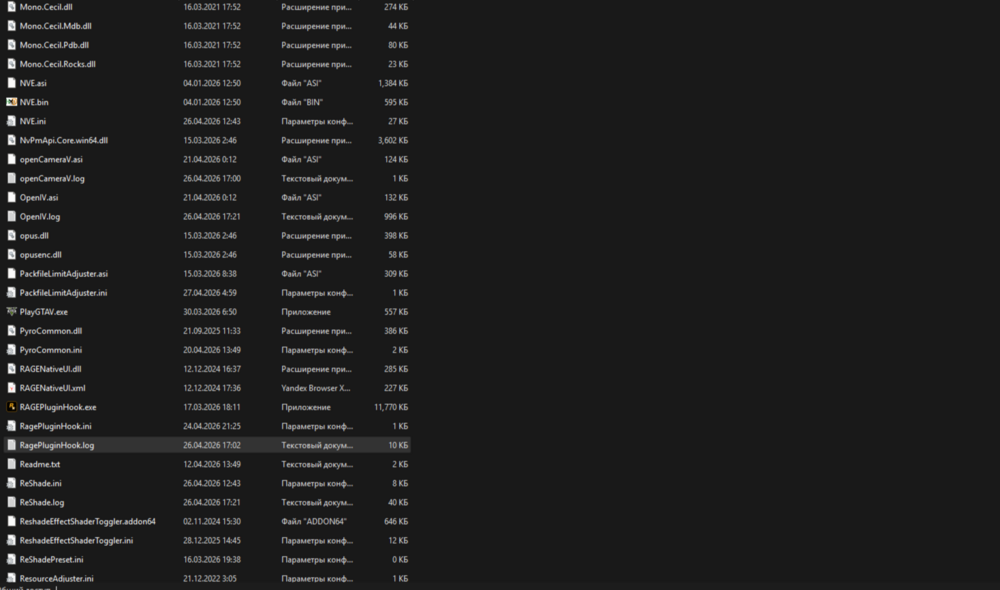Click the 996 КБ size of OpenIV.log
The height and width of the screenshot is (590, 1000).
click(x=396, y=217)
